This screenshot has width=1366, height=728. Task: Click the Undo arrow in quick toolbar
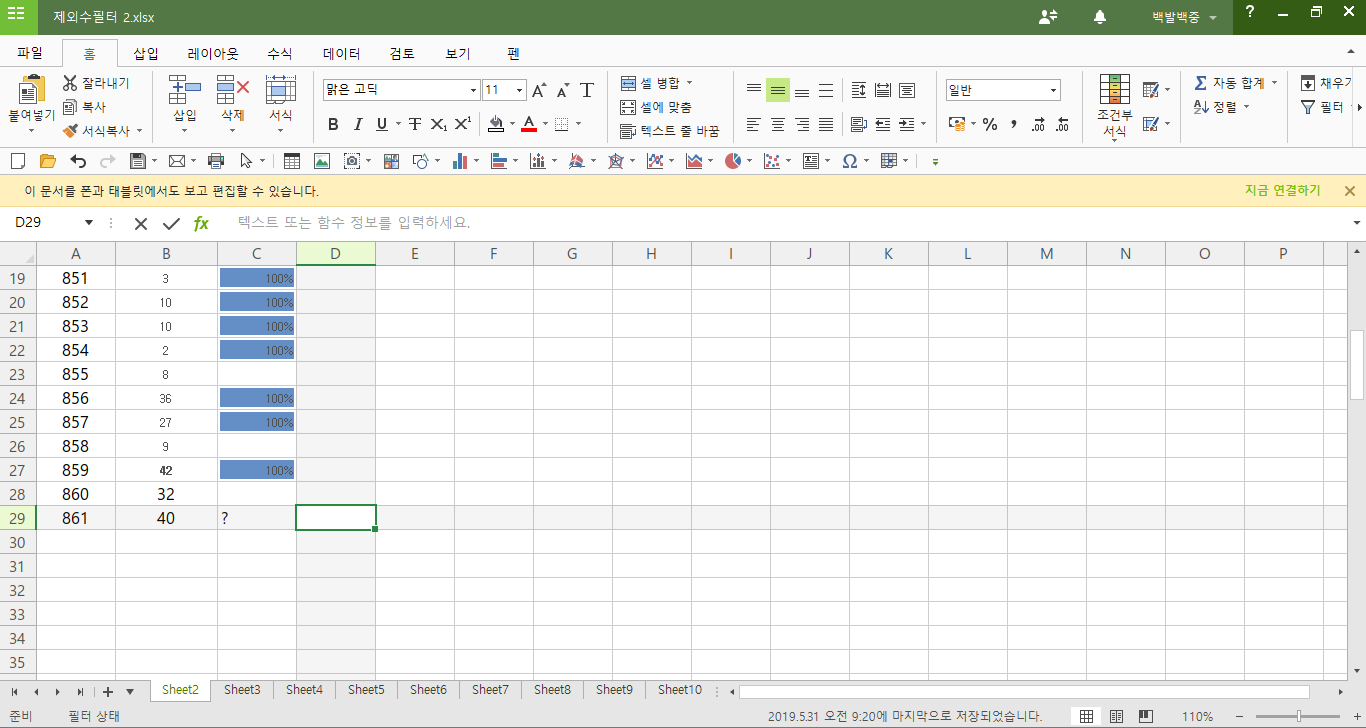tap(78, 161)
